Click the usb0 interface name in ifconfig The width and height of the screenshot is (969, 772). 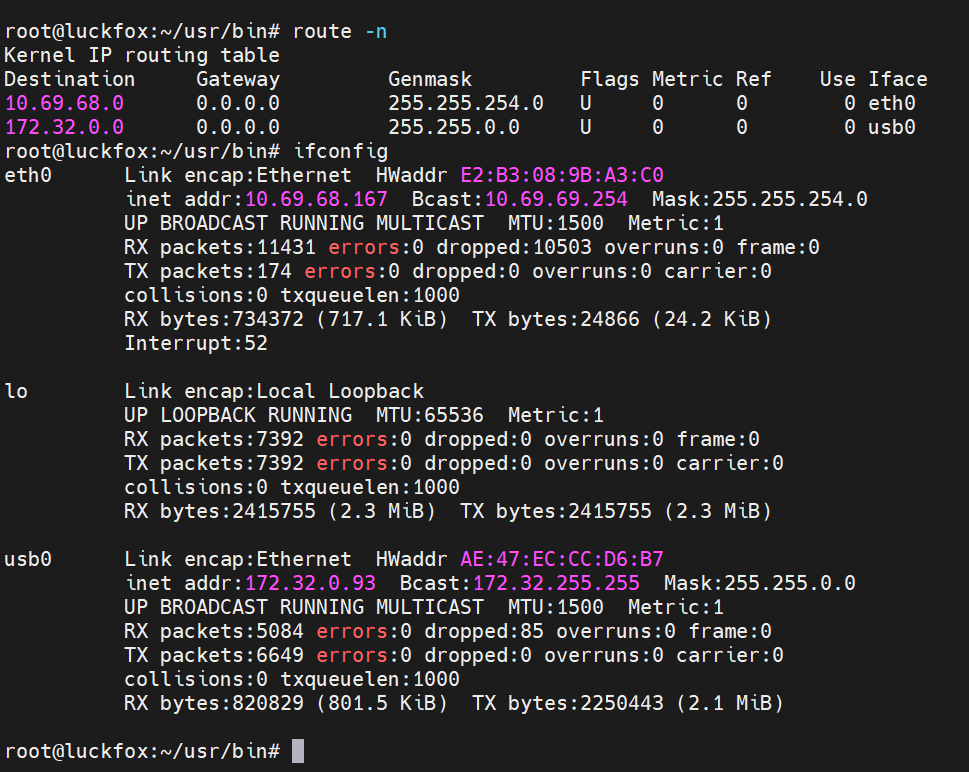click(x=28, y=559)
